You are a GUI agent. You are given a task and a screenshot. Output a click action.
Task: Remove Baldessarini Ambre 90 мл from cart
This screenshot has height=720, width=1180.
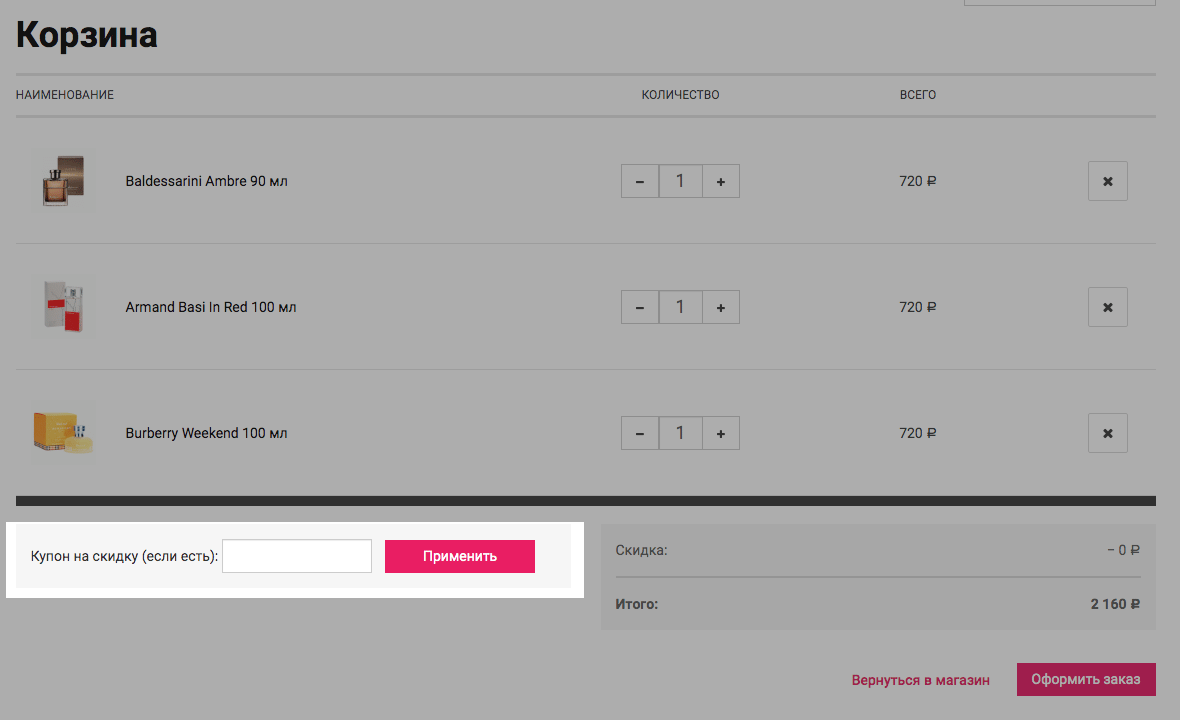pos(1108,181)
